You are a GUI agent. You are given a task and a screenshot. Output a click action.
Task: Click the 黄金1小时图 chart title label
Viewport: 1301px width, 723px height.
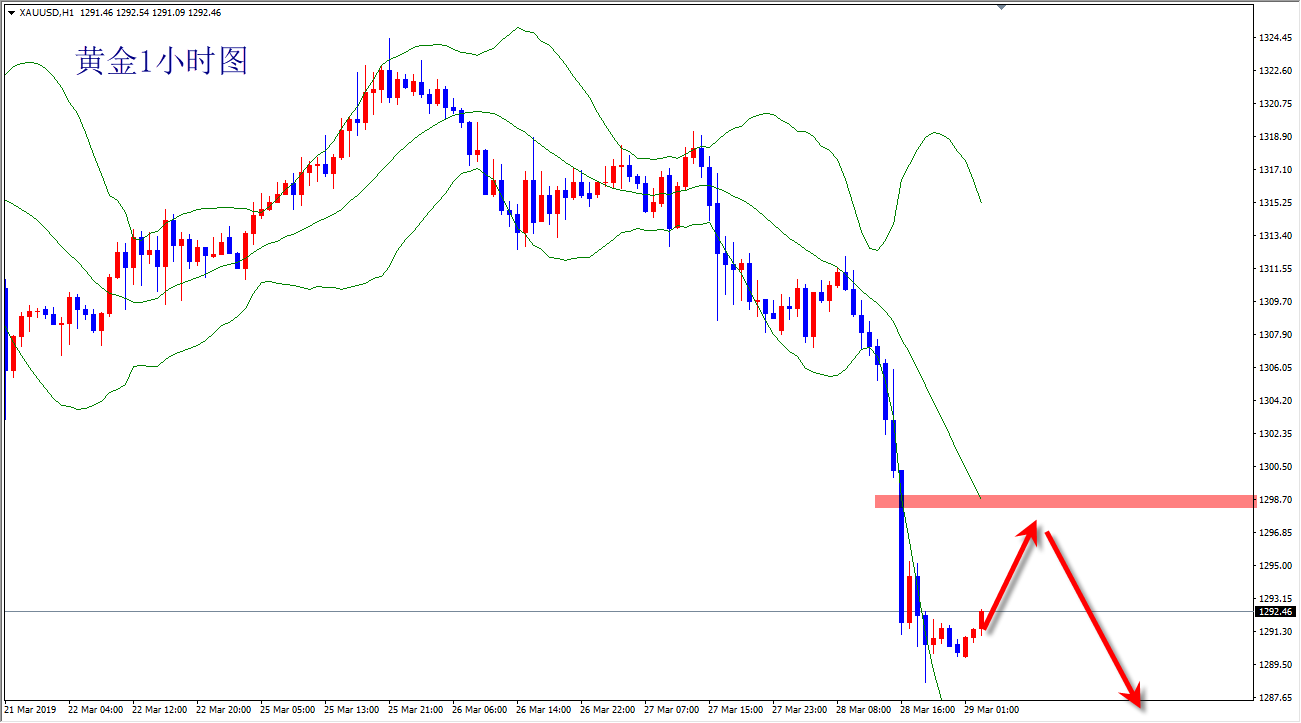161,62
